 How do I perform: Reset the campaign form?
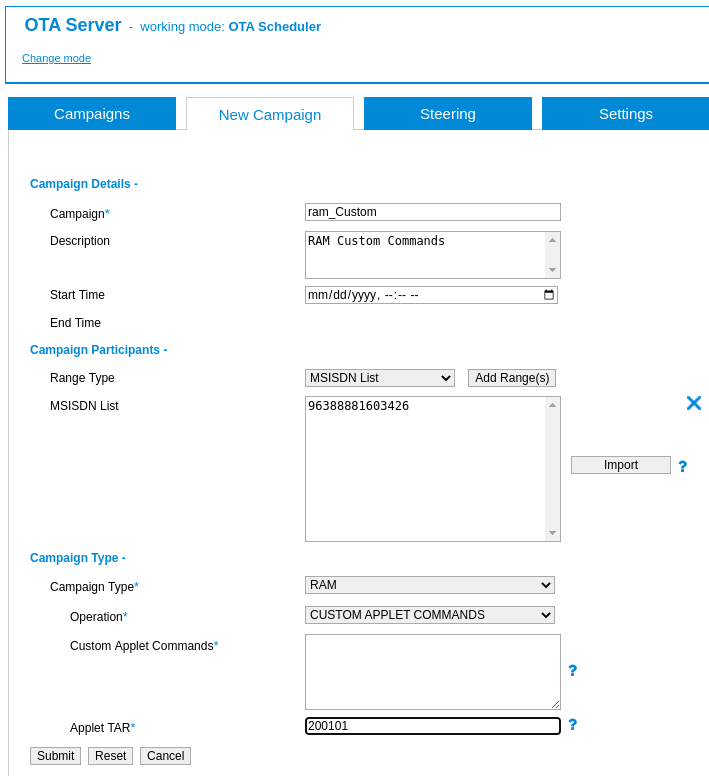pos(110,756)
